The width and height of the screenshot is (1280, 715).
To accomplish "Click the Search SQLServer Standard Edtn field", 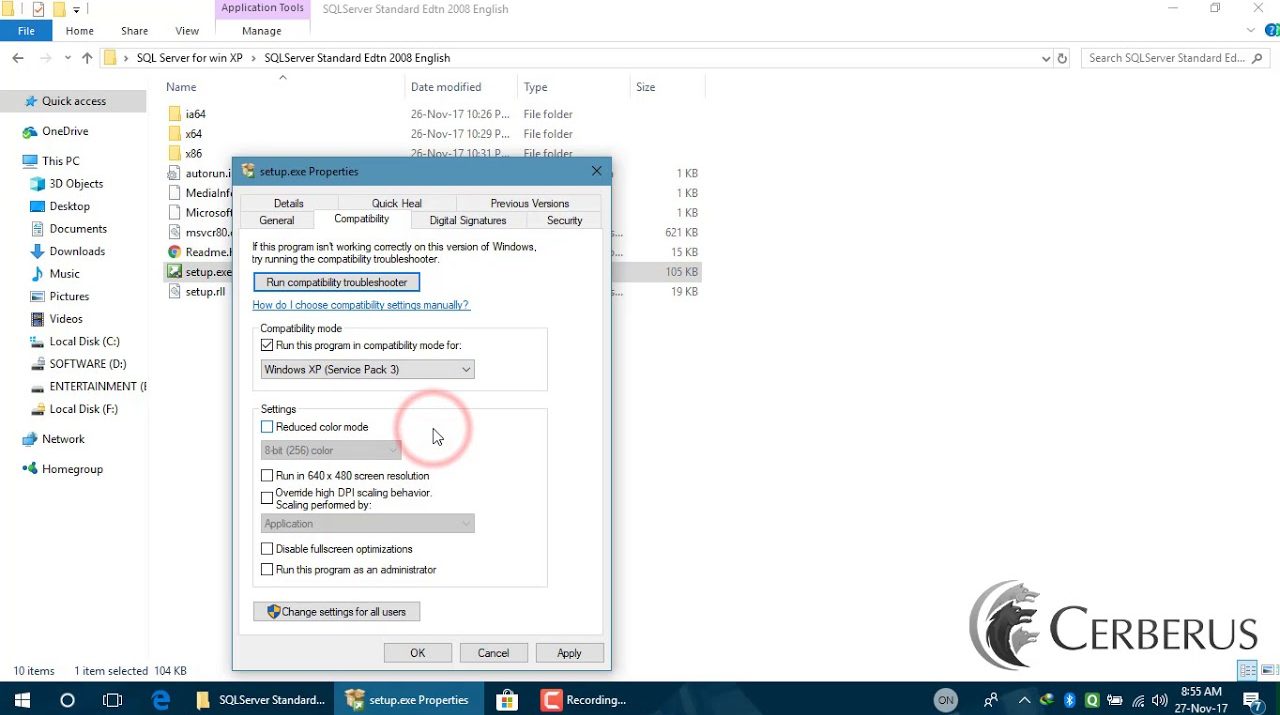I will point(1165,58).
